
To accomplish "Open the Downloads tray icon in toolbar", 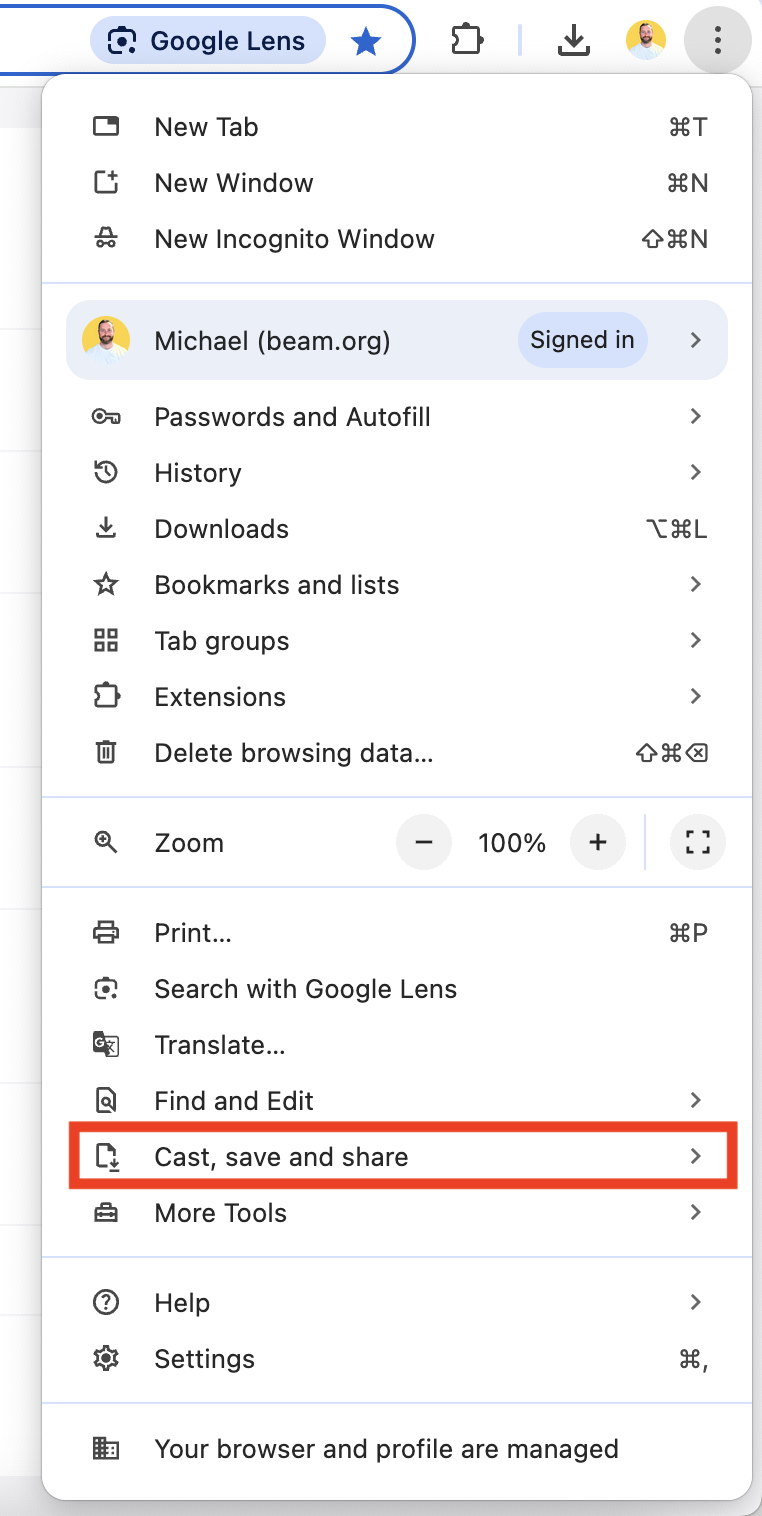I will 572,40.
